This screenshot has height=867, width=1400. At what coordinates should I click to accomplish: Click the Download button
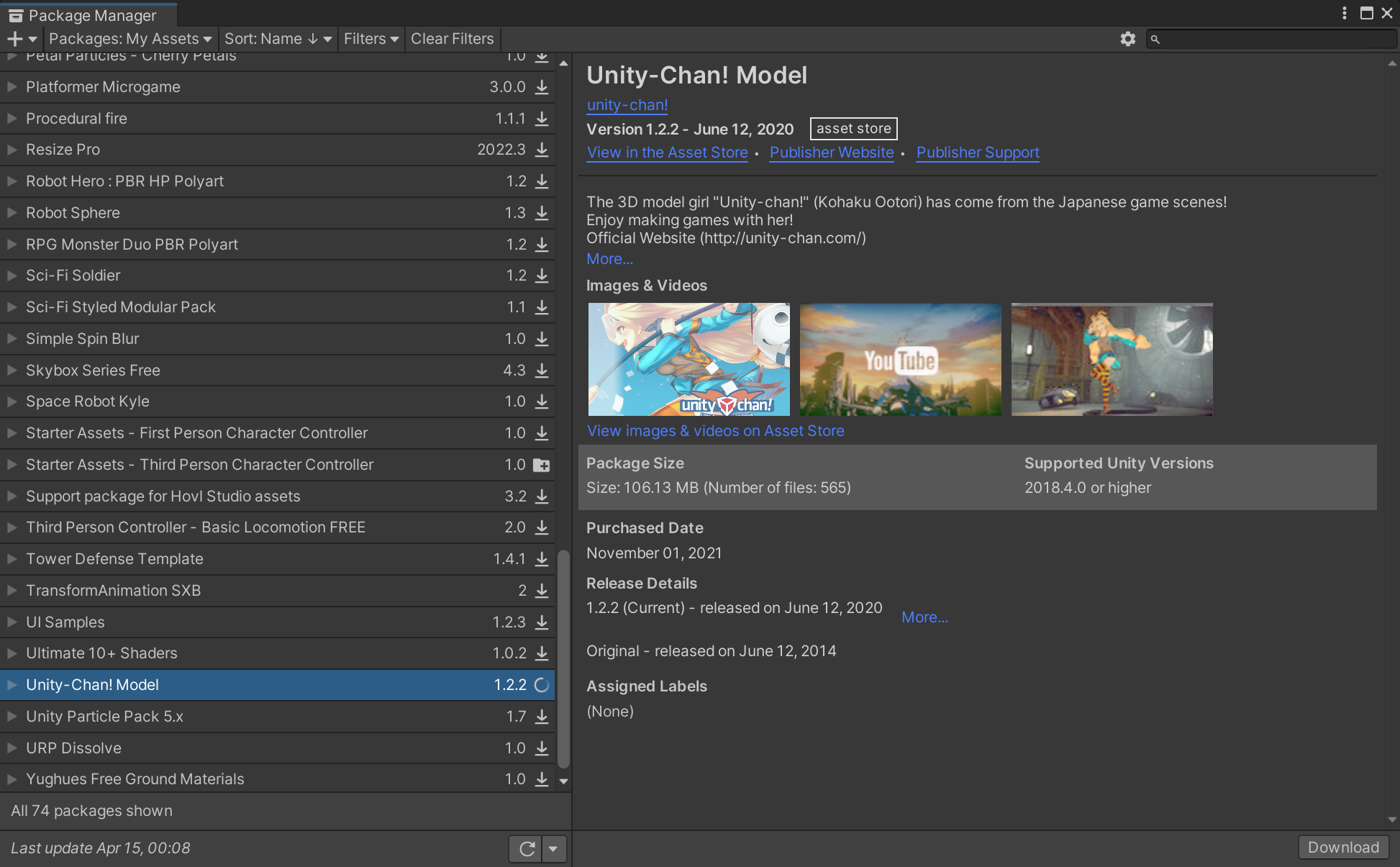click(x=1343, y=848)
